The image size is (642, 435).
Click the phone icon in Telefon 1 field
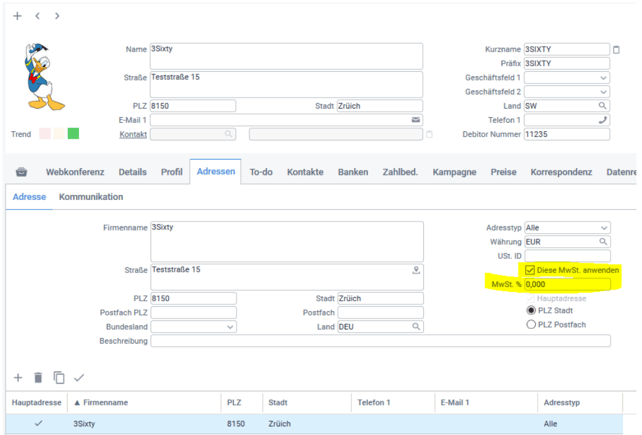602,120
